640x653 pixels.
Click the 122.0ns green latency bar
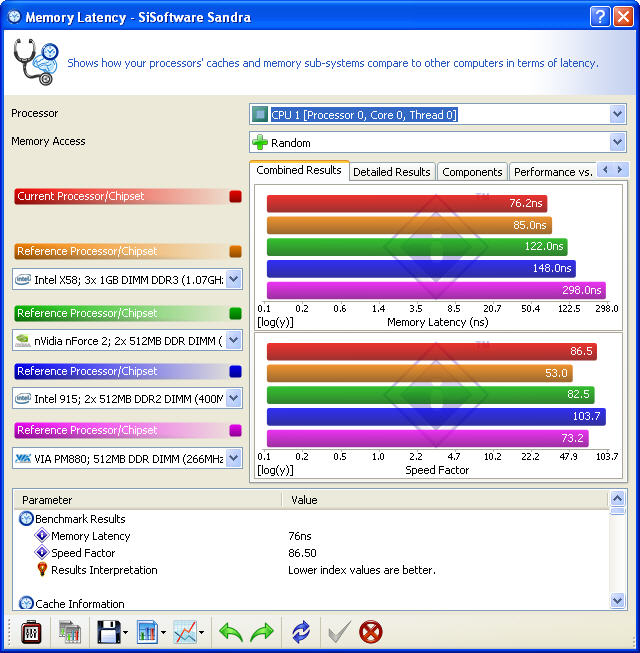[417, 247]
